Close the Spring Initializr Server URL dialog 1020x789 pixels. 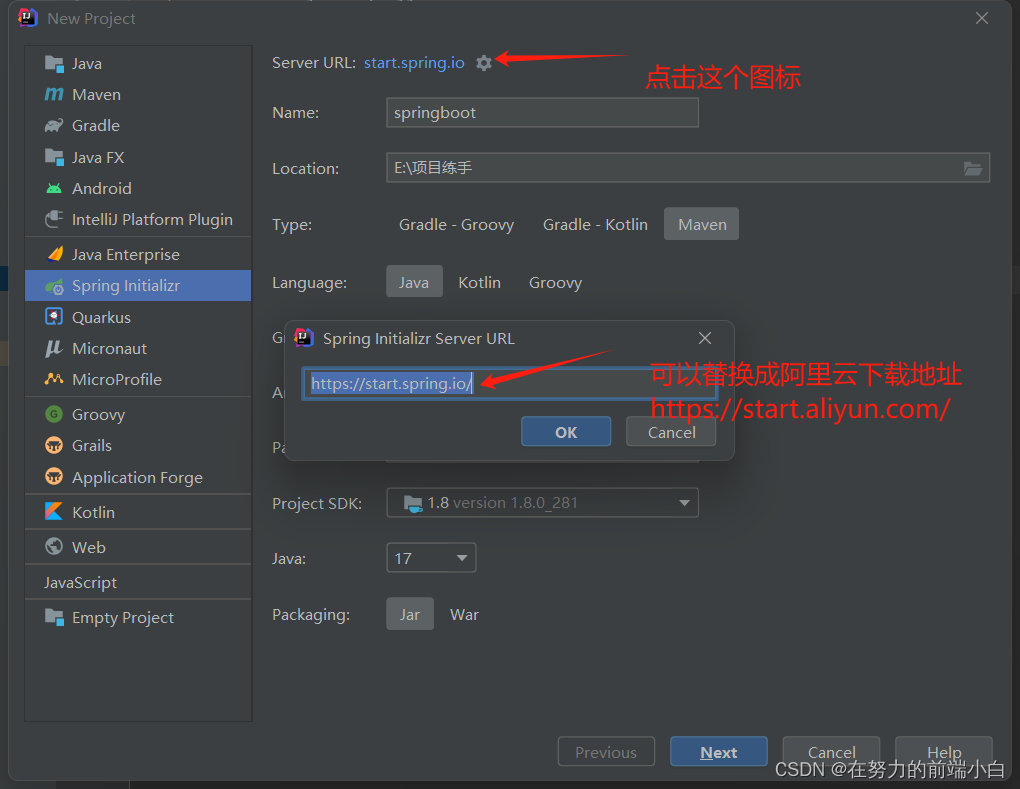[x=705, y=338]
